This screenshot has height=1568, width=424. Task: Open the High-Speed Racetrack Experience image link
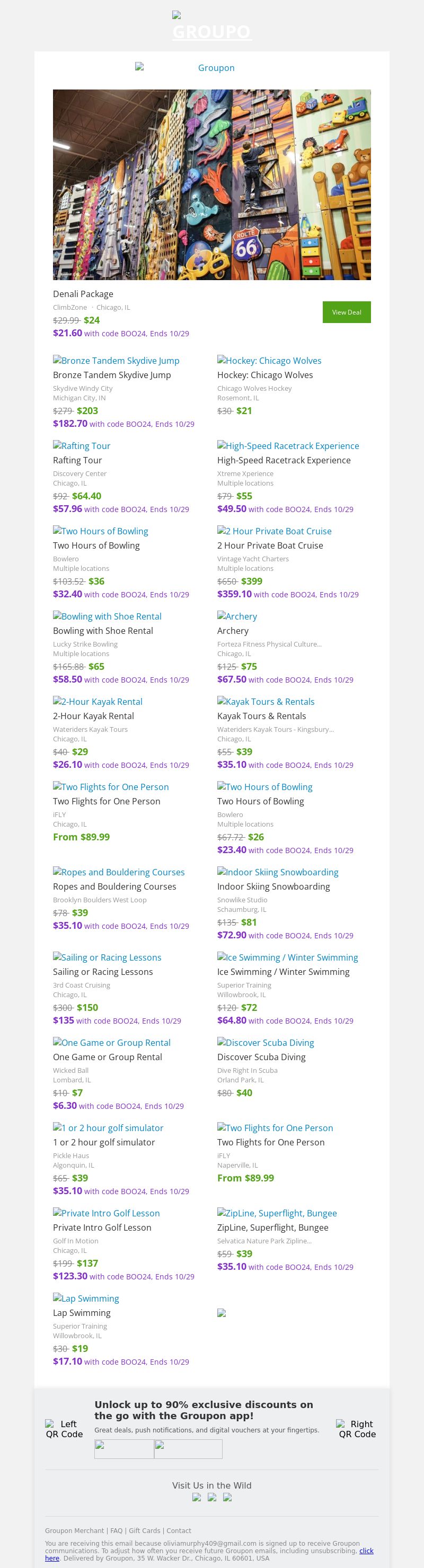point(288,445)
